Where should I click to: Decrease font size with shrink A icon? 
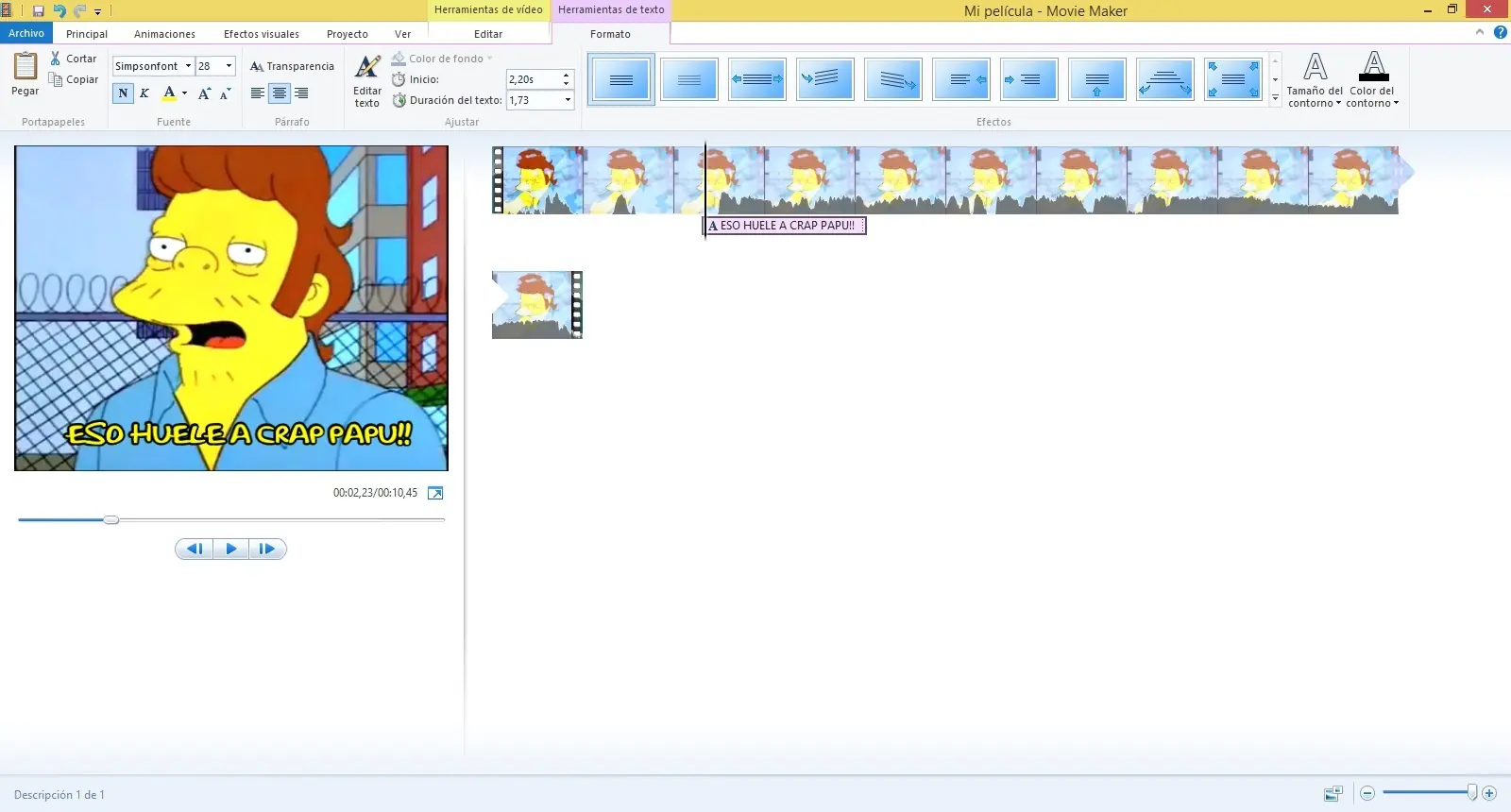tap(225, 93)
